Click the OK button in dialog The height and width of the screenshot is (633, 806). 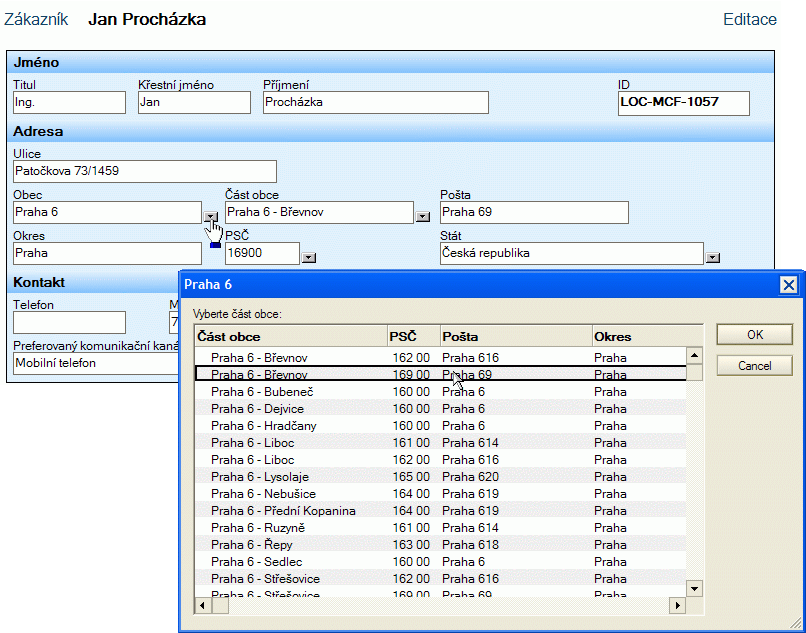click(754, 334)
